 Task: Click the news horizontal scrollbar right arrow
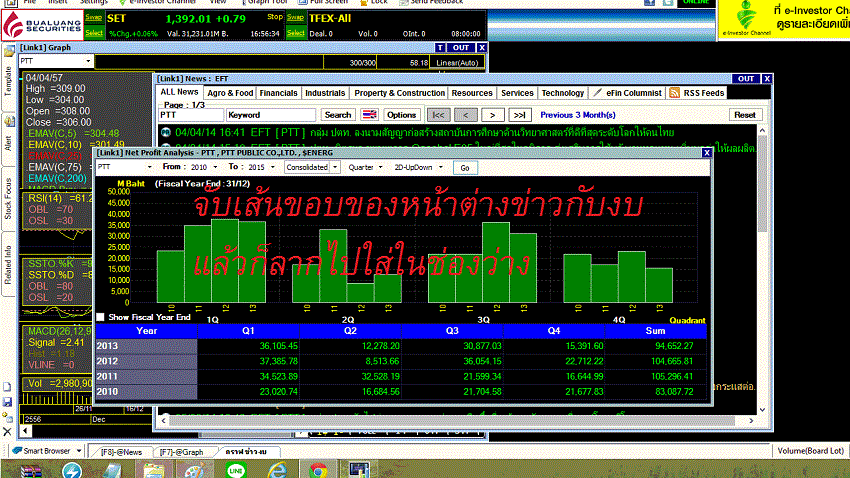click(751, 421)
